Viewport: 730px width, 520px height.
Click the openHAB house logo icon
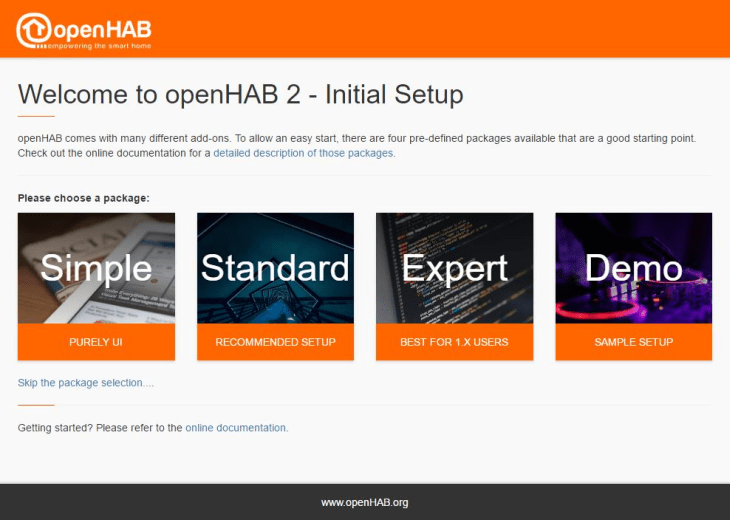coord(34,29)
